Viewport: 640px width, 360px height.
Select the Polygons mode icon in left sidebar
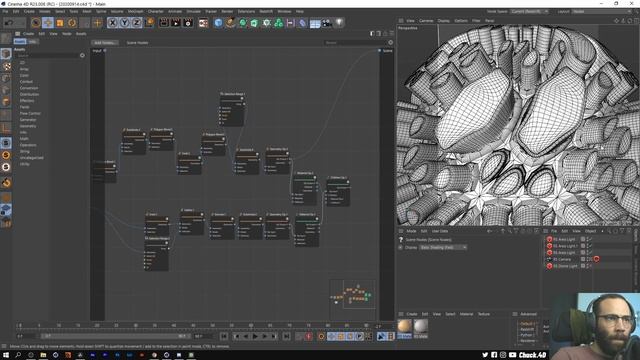tap(6, 102)
